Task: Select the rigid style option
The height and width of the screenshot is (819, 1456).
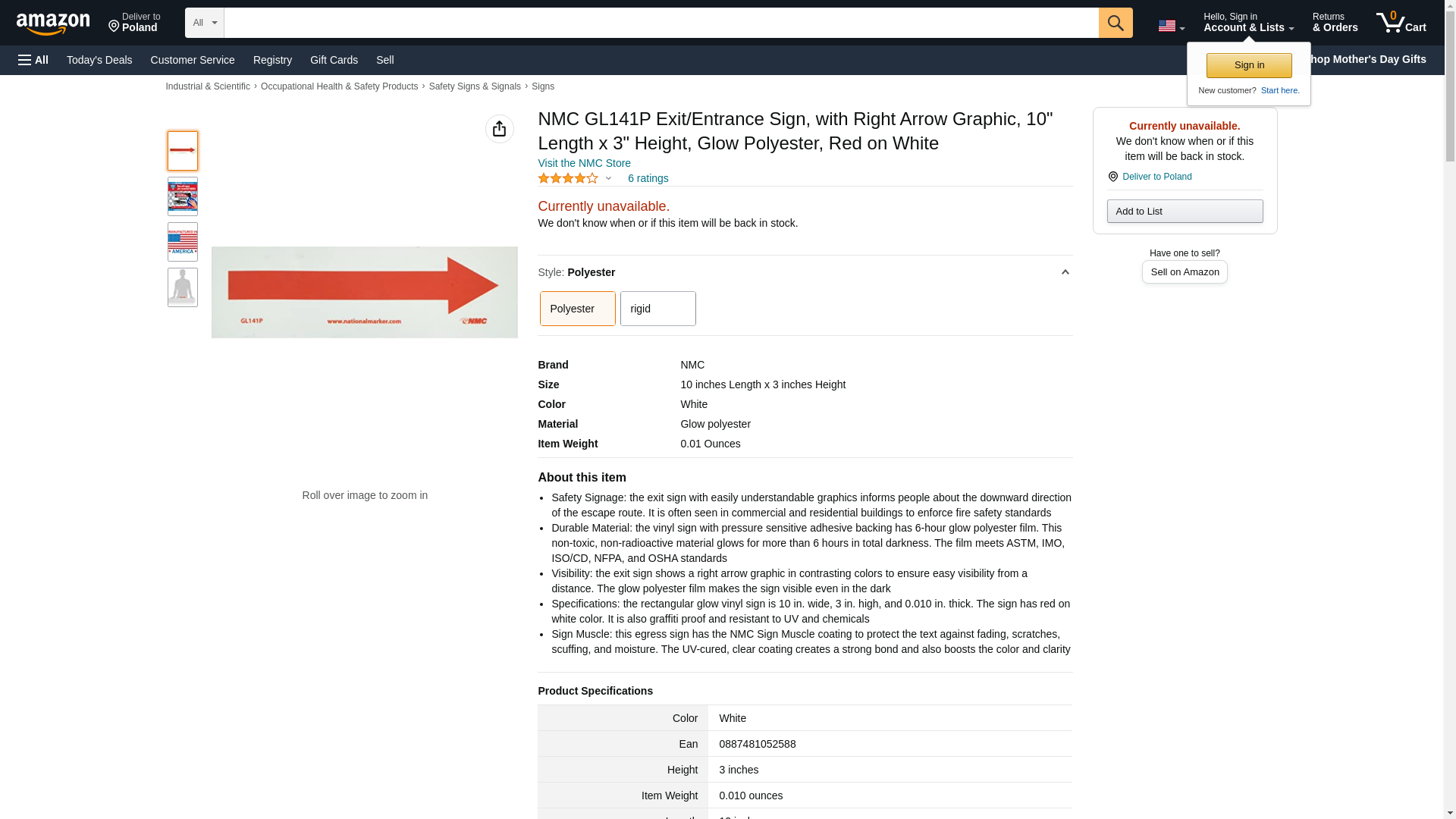Action: tap(657, 309)
